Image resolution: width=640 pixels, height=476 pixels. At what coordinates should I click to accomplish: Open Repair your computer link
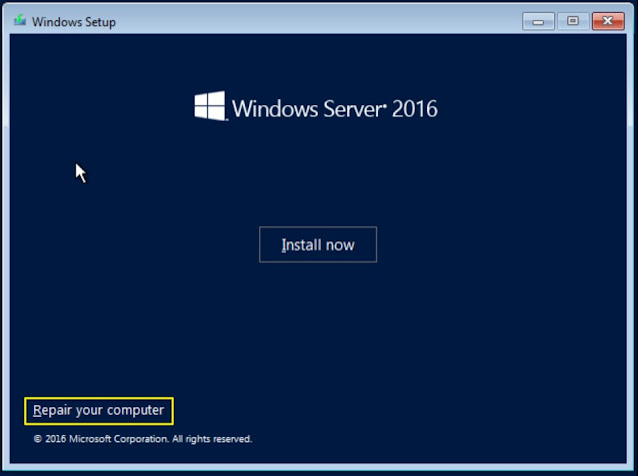(98, 410)
